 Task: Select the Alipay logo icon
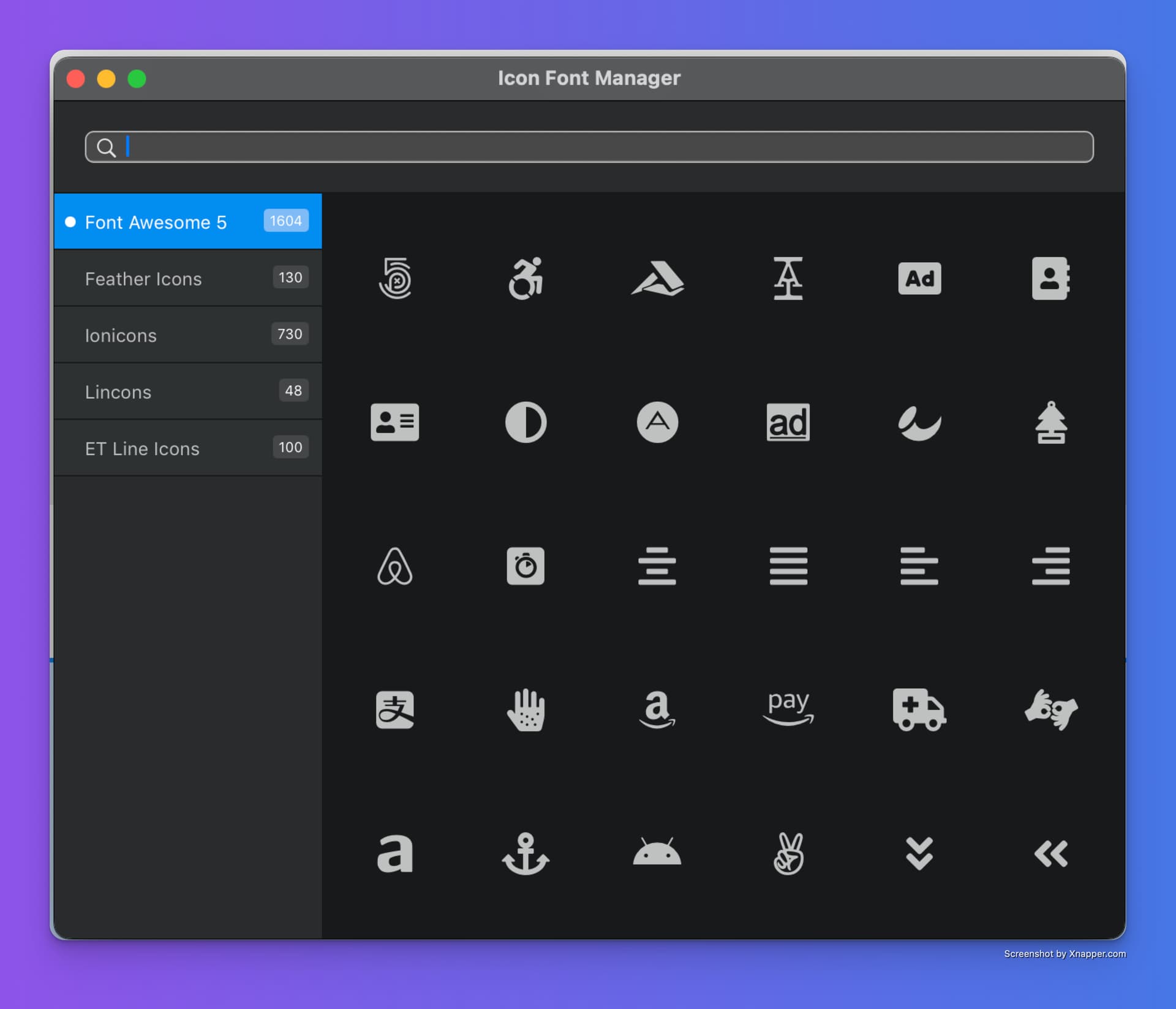(x=394, y=709)
